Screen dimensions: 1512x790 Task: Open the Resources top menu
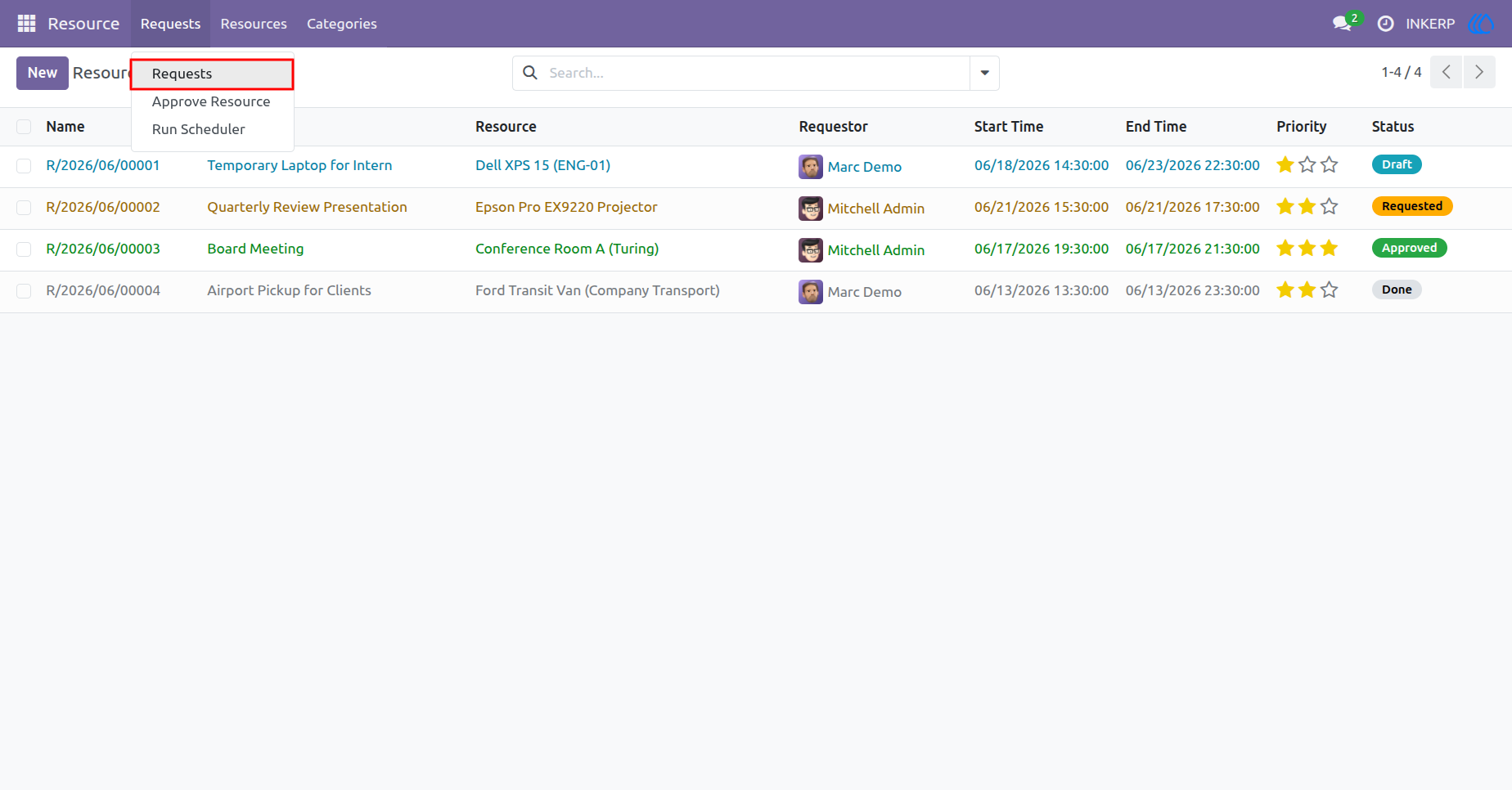coord(254,24)
